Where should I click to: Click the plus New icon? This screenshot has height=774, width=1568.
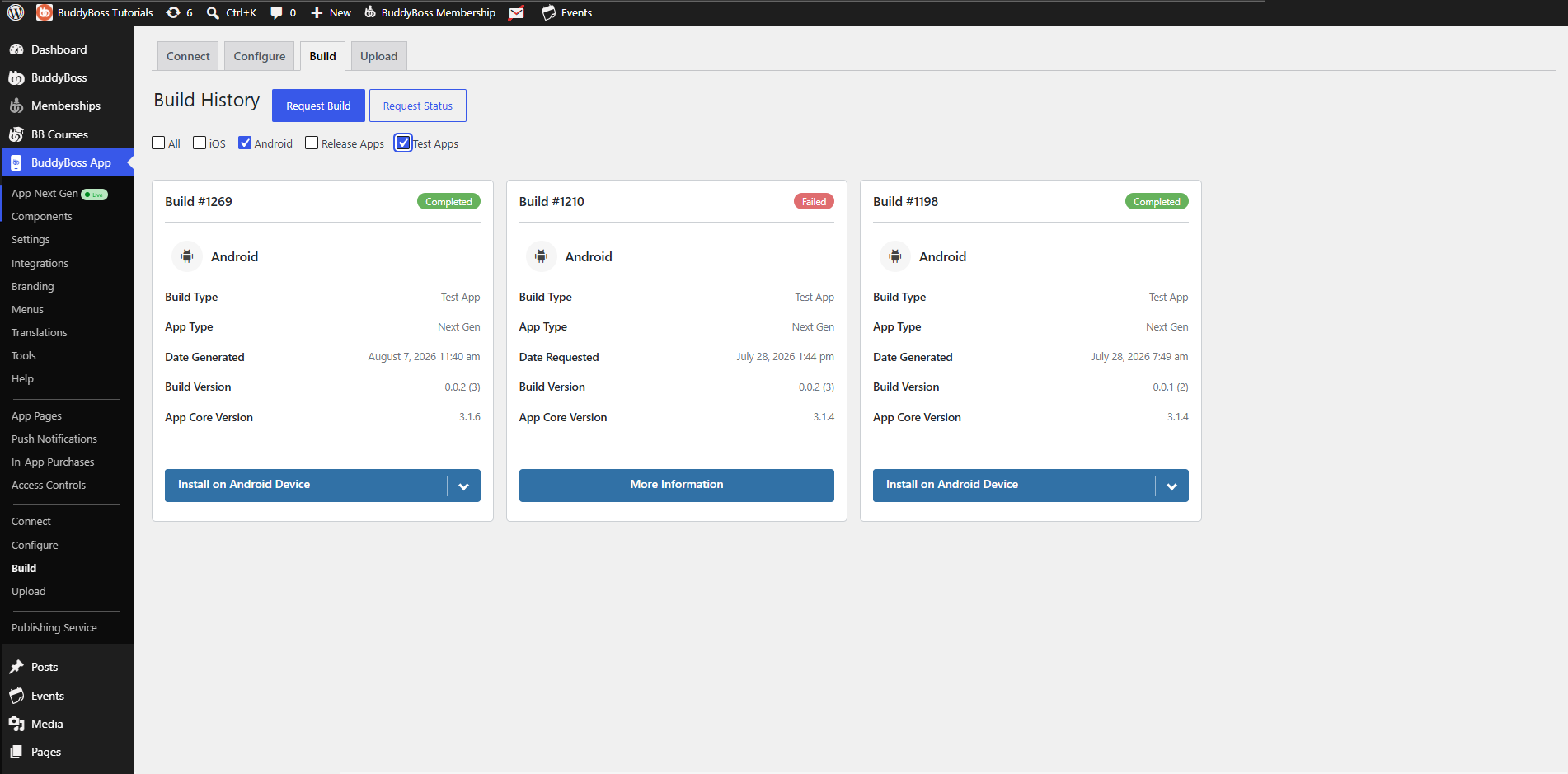coord(317,12)
